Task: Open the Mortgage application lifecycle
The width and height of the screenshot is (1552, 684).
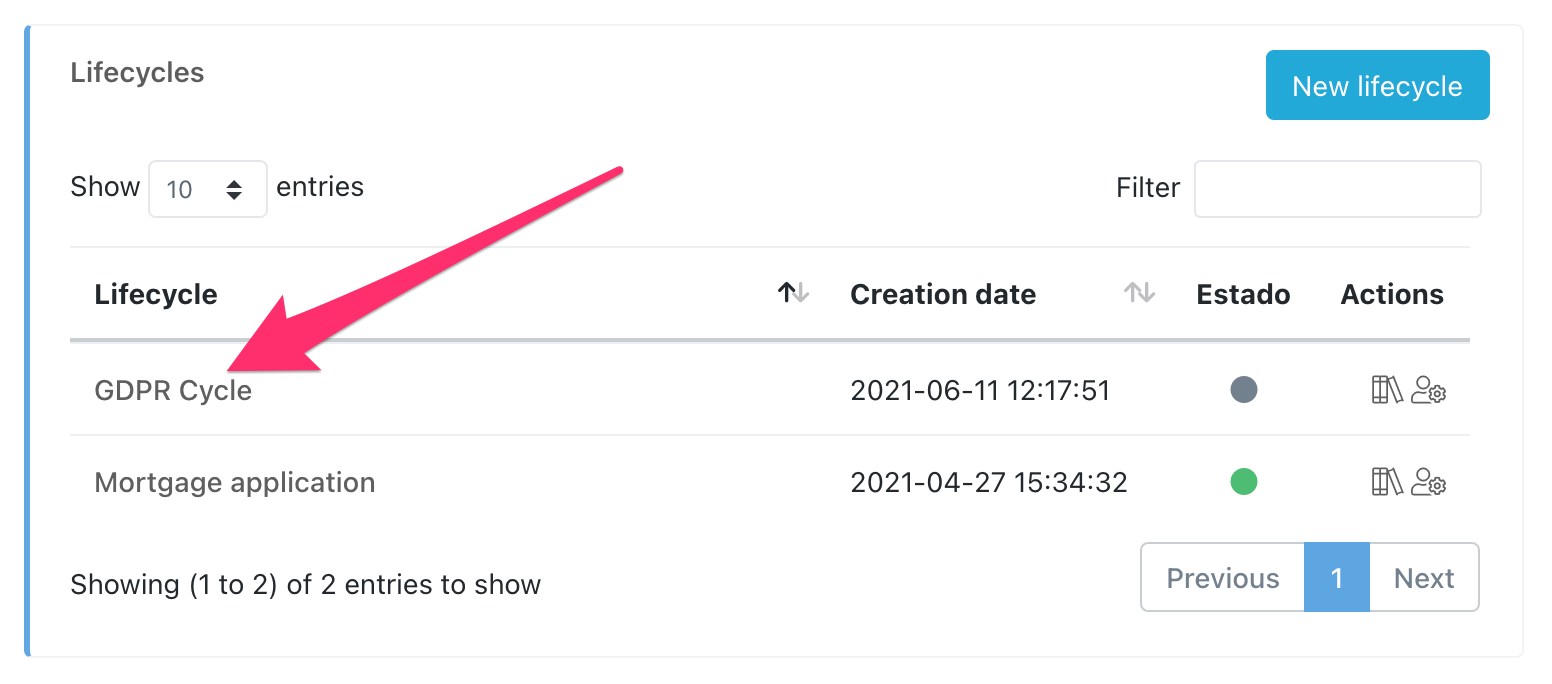Action: coord(235,483)
